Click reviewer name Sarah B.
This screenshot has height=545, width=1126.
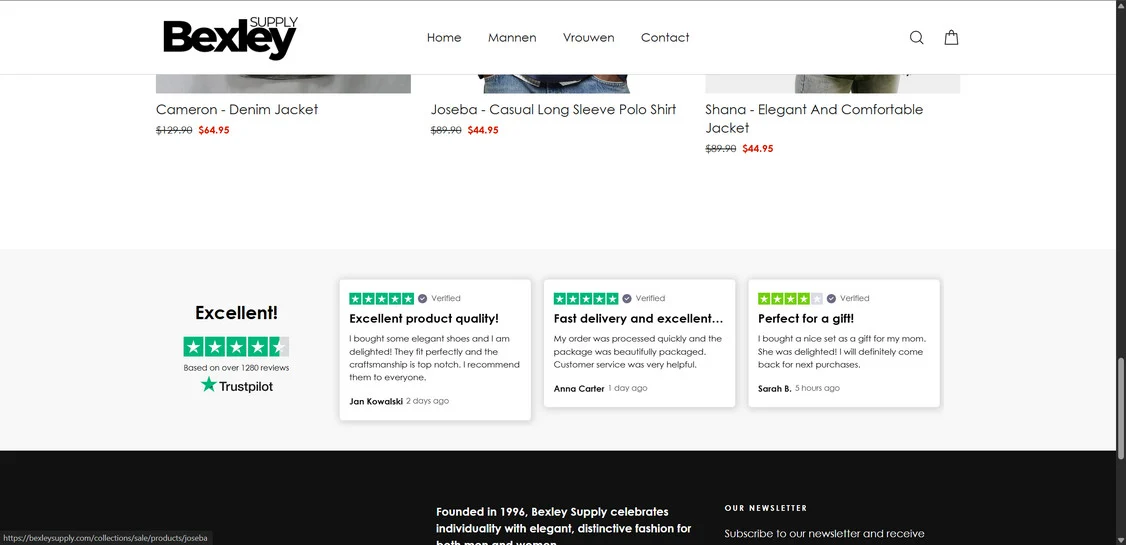774,388
